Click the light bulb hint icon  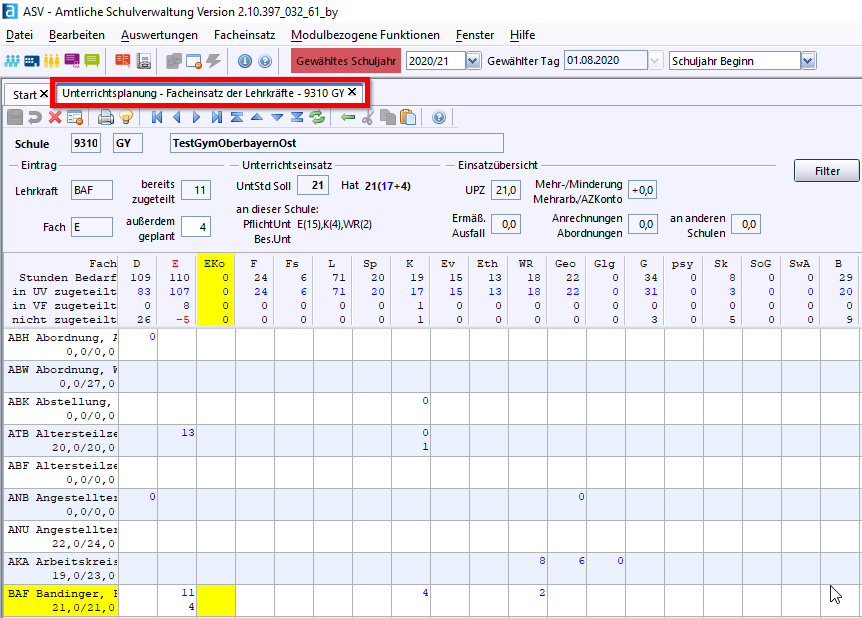point(126,117)
